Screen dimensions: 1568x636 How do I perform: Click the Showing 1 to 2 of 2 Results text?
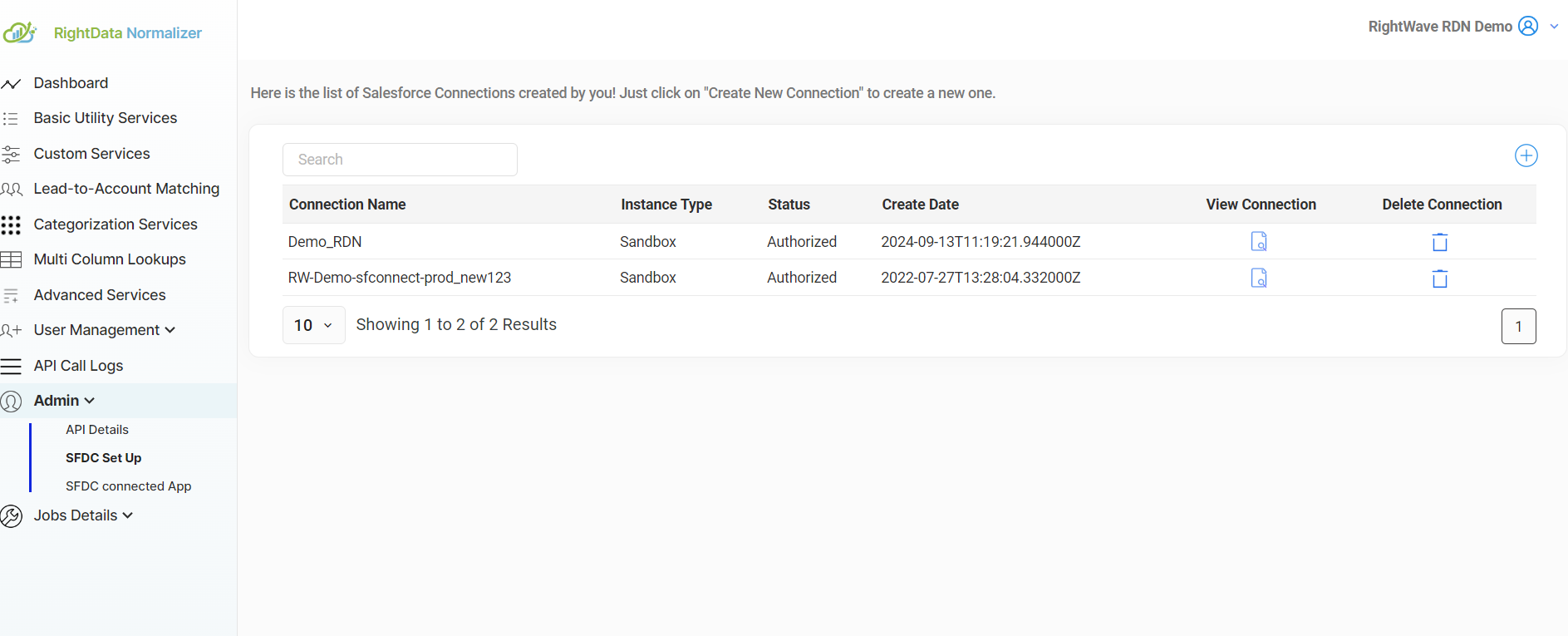(456, 325)
